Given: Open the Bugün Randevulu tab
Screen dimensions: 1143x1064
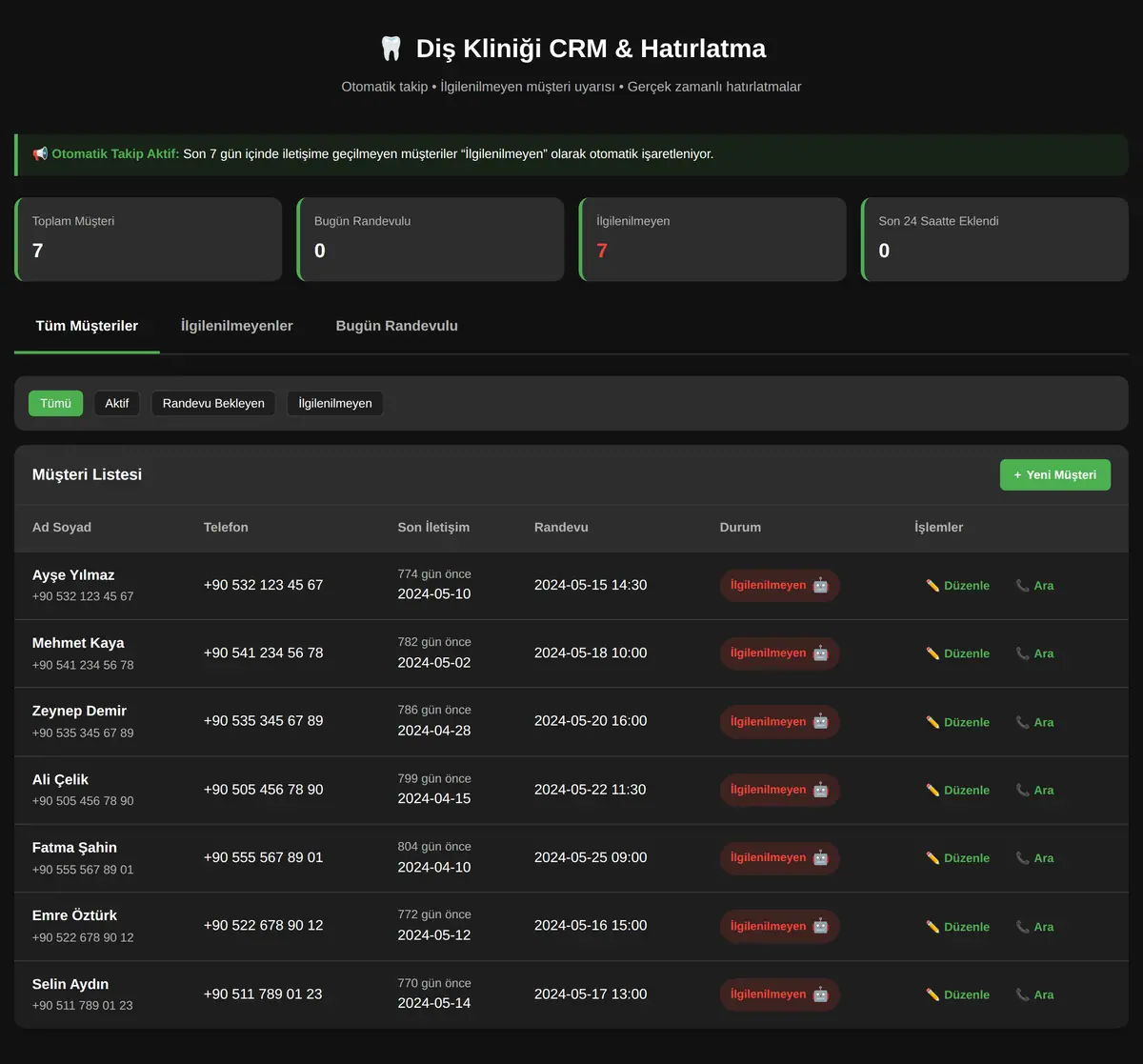Looking at the screenshot, I should pos(397,326).
